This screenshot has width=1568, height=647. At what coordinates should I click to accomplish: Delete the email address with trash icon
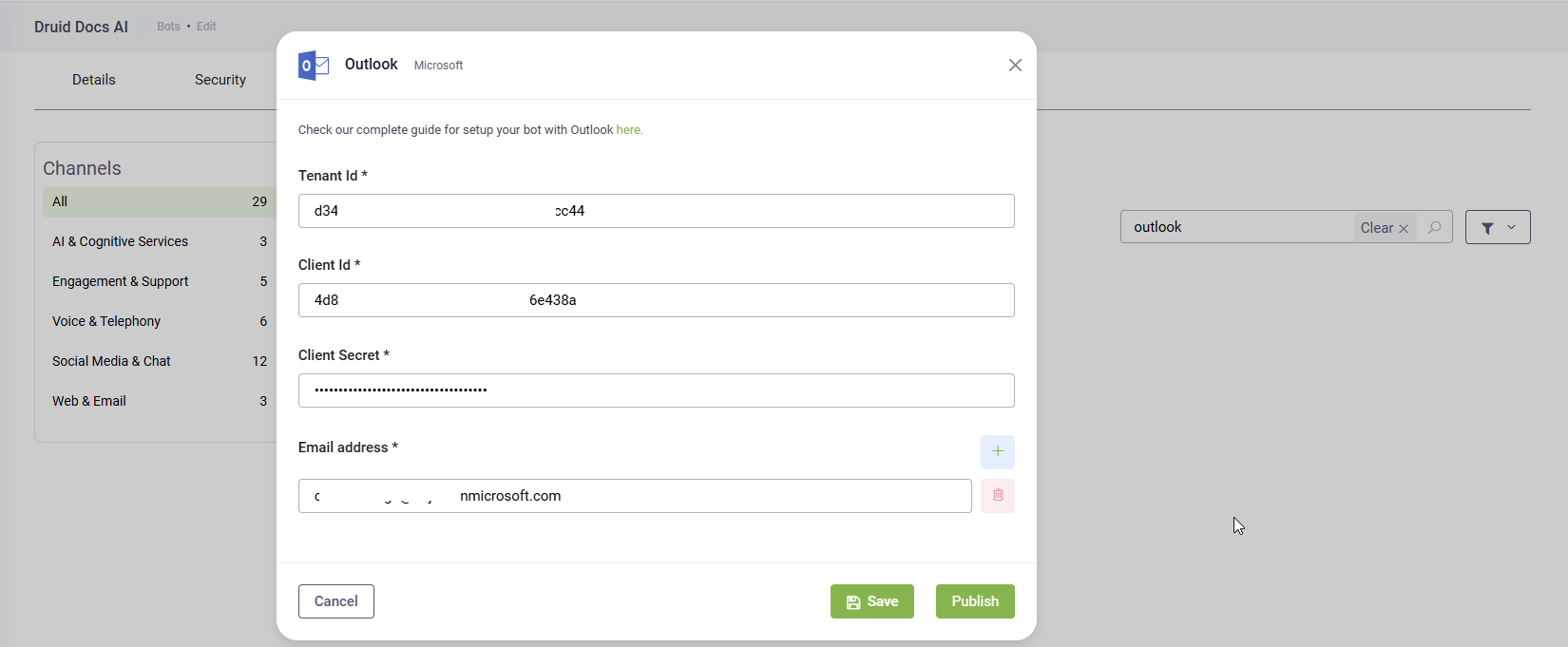pyautogui.click(x=997, y=496)
